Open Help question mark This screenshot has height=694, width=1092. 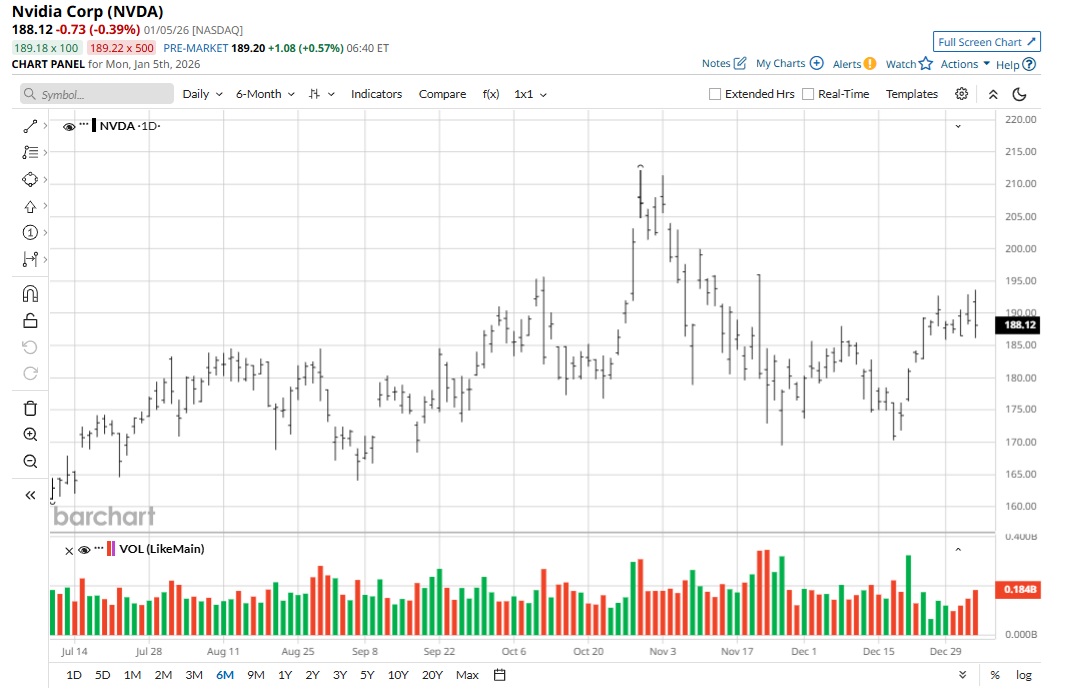pyautogui.click(x=1029, y=64)
